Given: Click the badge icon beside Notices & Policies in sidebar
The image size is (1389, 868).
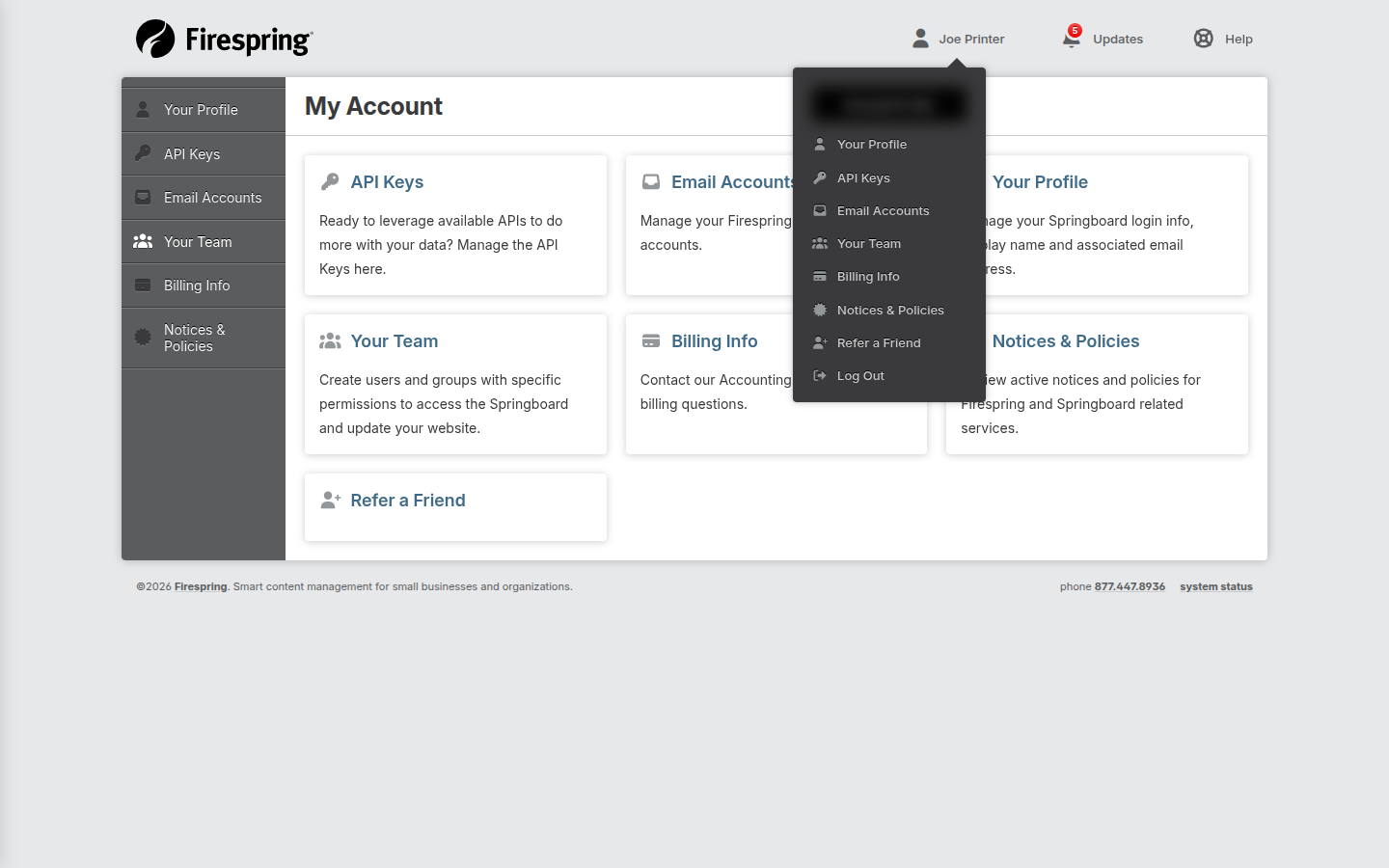Looking at the screenshot, I should tap(143, 337).
